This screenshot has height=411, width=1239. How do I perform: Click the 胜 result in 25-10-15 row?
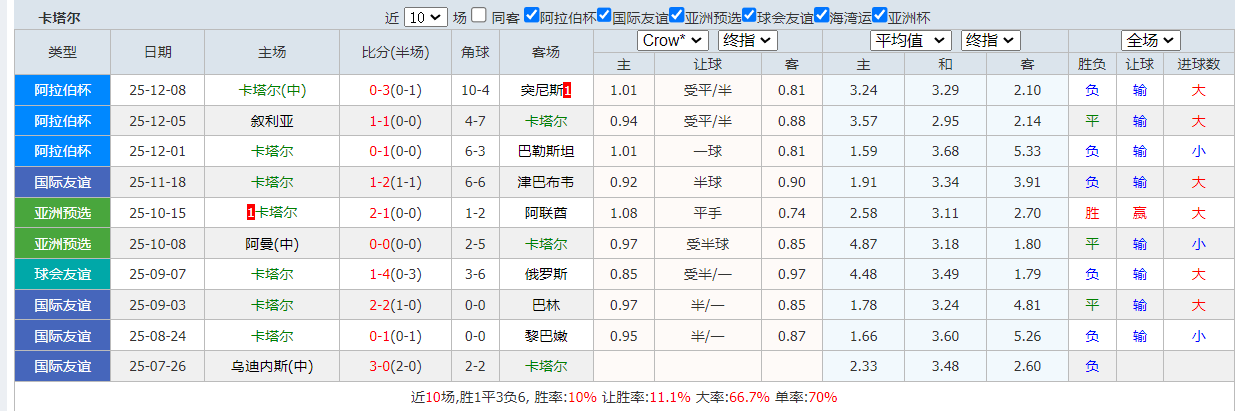pyautogui.click(x=1092, y=213)
